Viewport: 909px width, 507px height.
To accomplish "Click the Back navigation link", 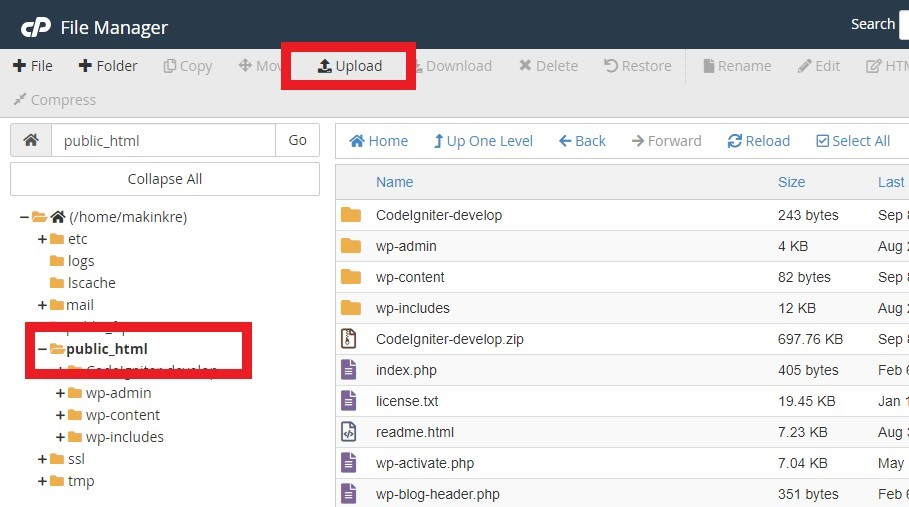I will click(x=582, y=141).
